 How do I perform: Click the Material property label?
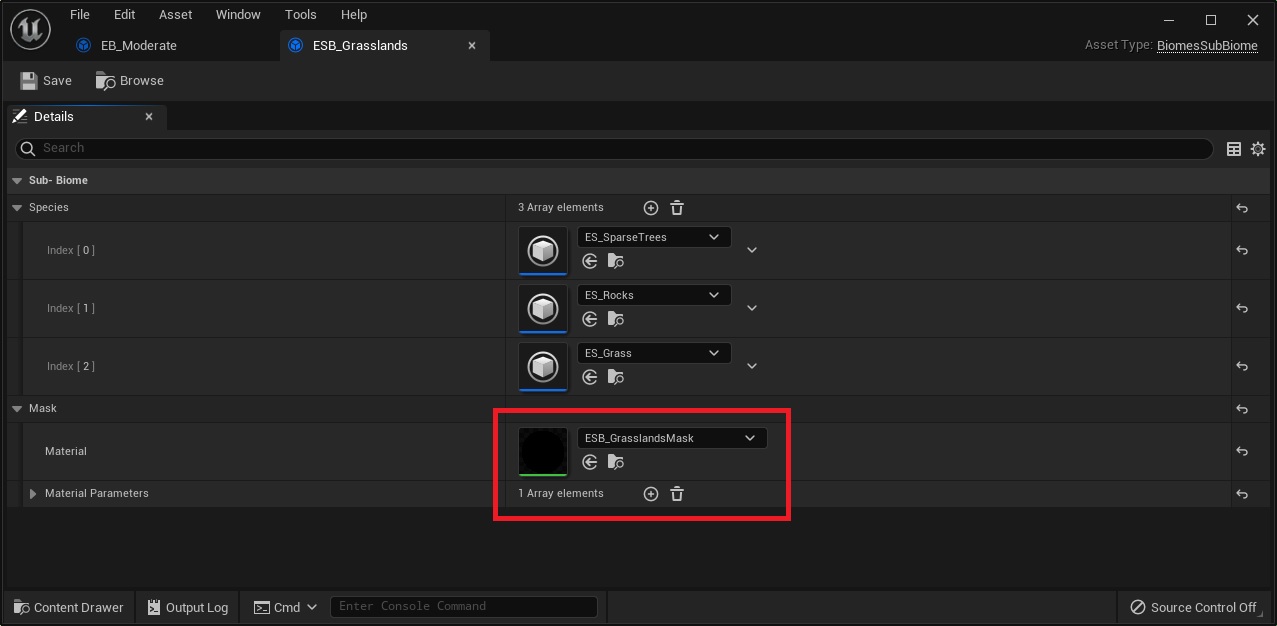click(66, 451)
